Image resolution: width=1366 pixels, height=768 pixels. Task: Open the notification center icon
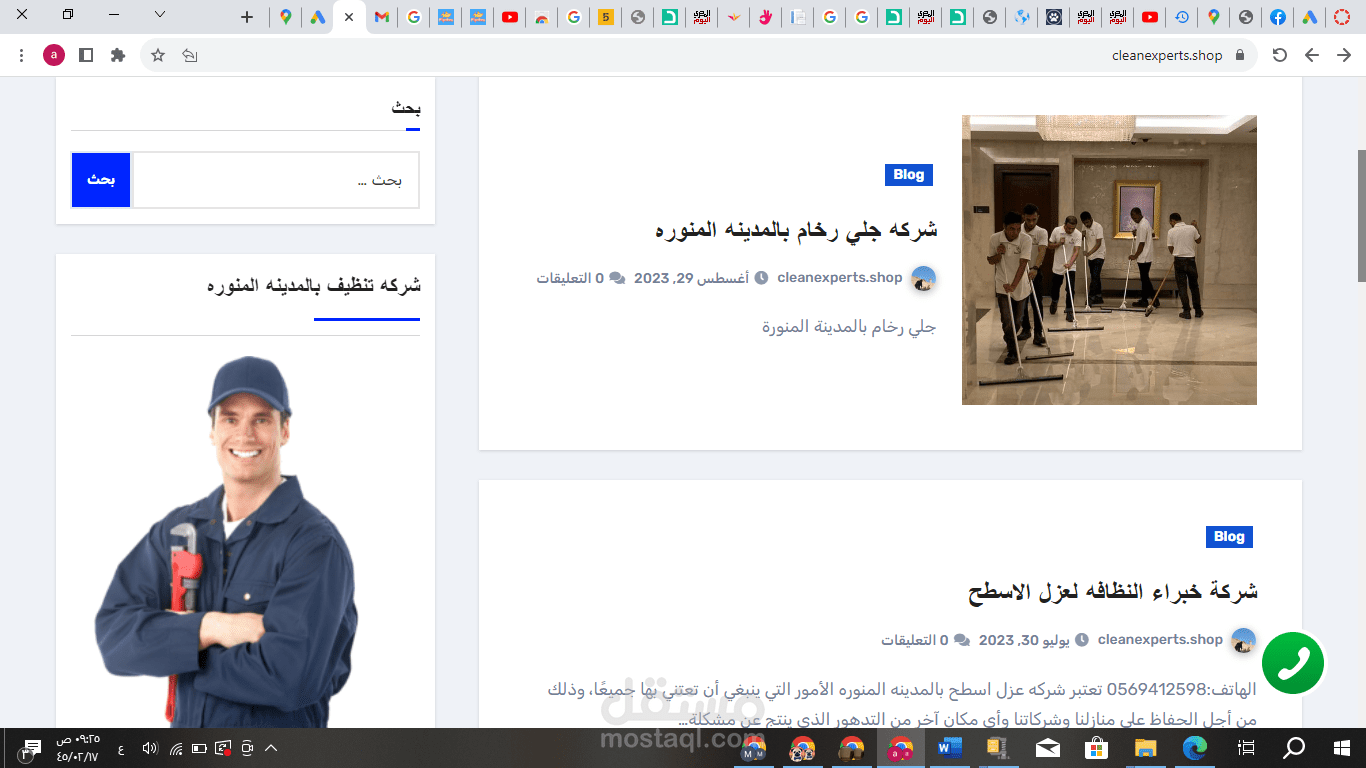point(30,748)
